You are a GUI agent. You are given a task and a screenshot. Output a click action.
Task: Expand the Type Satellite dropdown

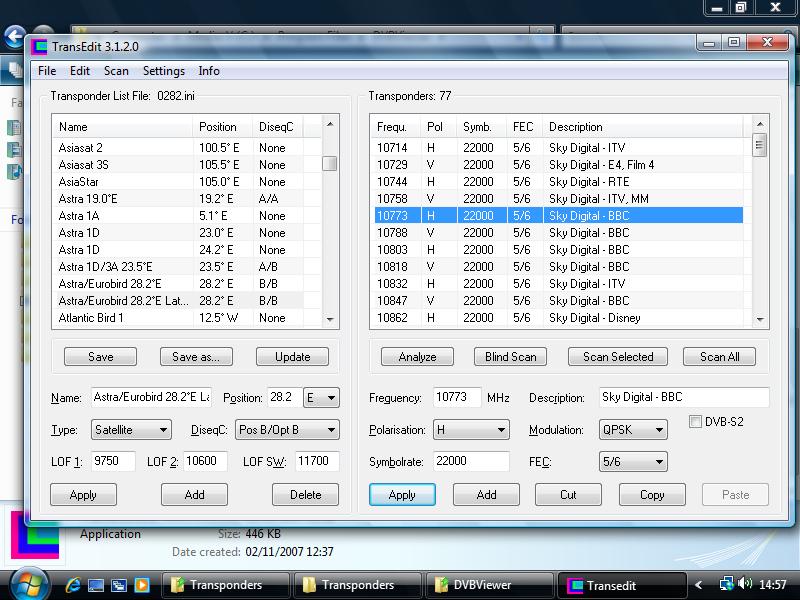click(131, 430)
